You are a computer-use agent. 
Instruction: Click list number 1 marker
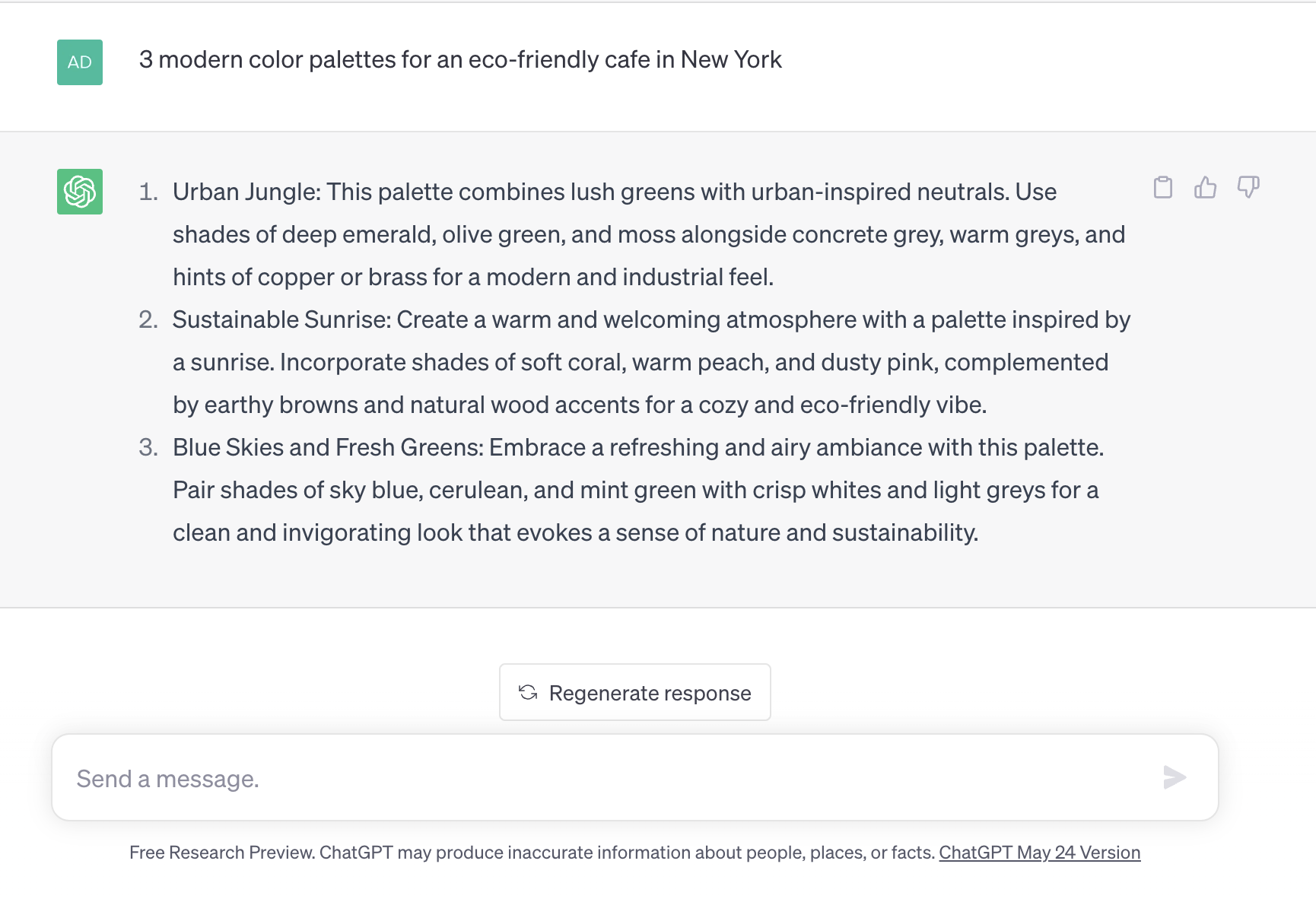tap(148, 192)
